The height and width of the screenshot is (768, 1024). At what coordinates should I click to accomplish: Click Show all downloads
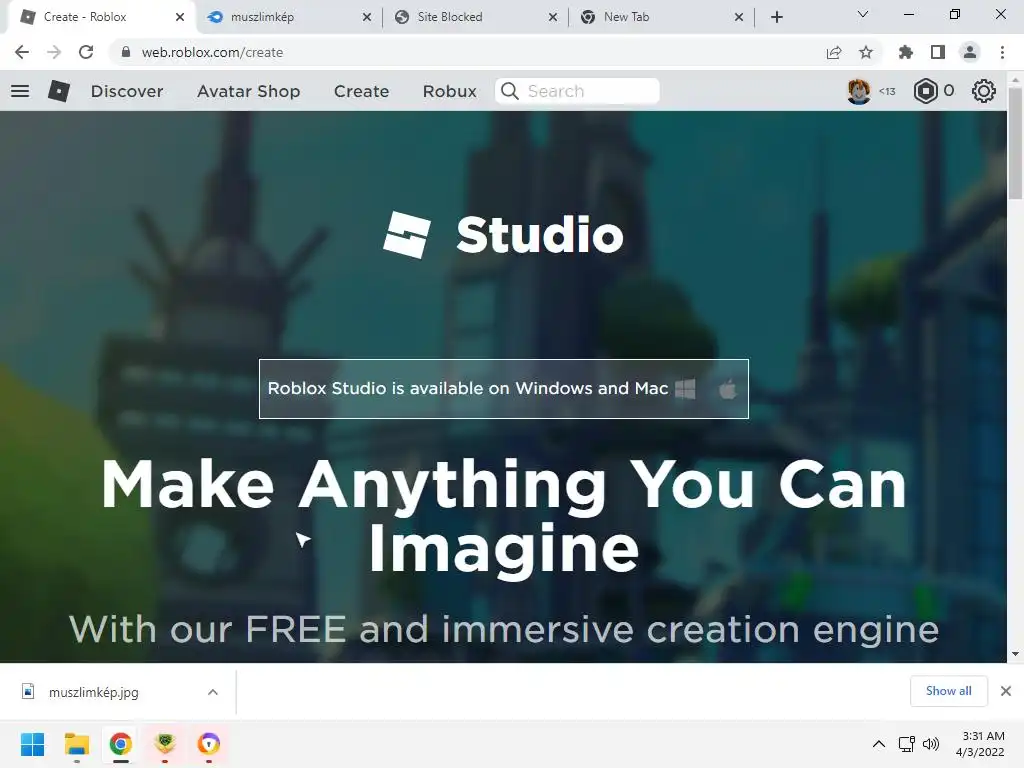948,691
